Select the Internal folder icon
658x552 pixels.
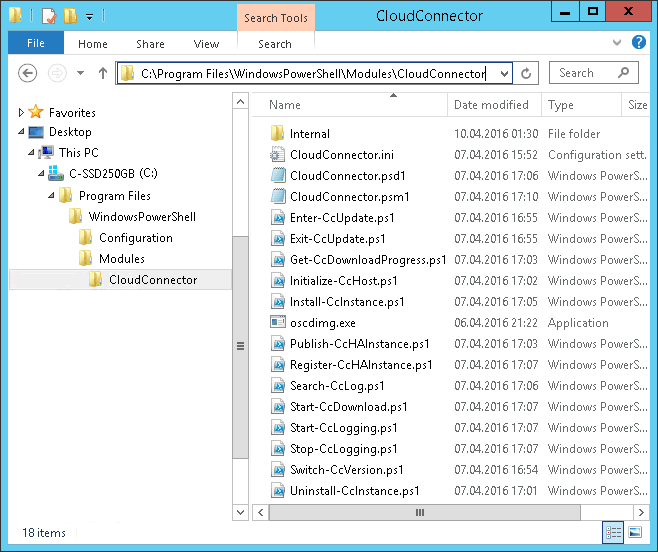click(277, 133)
